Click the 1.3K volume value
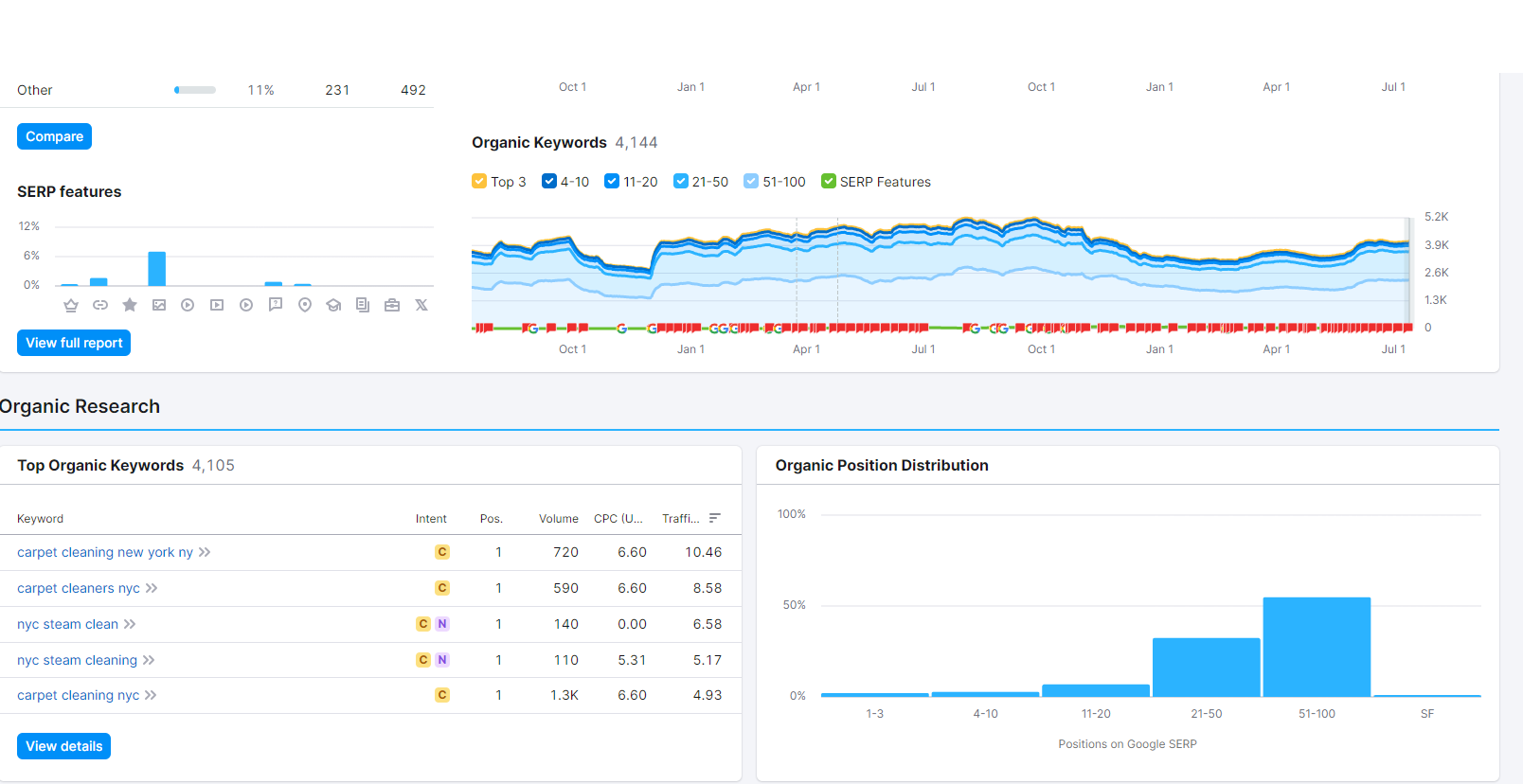 (564, 695)
